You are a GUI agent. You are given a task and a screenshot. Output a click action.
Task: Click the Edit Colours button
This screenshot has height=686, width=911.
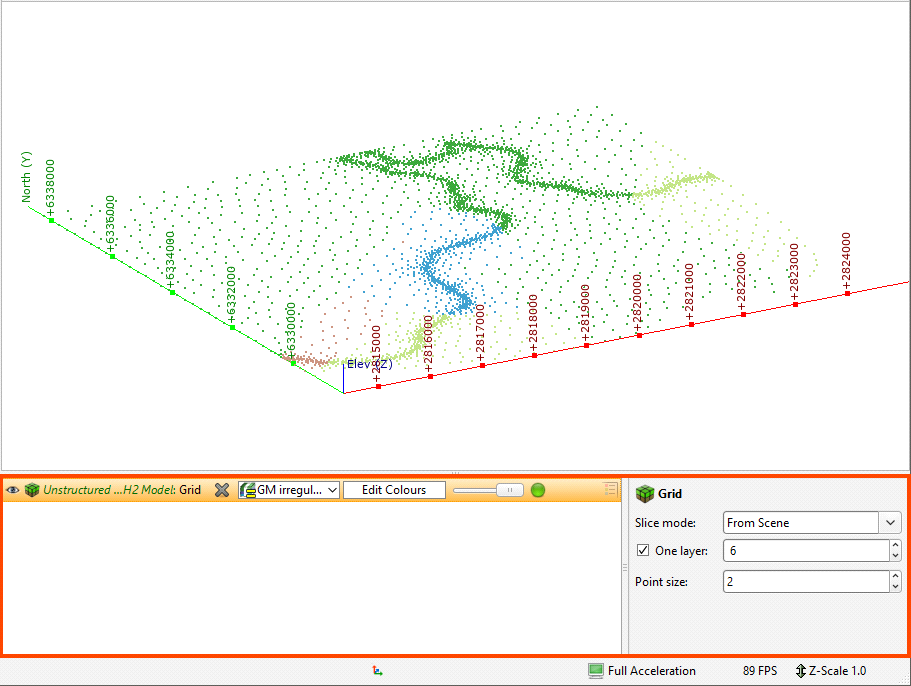[393, 490]
